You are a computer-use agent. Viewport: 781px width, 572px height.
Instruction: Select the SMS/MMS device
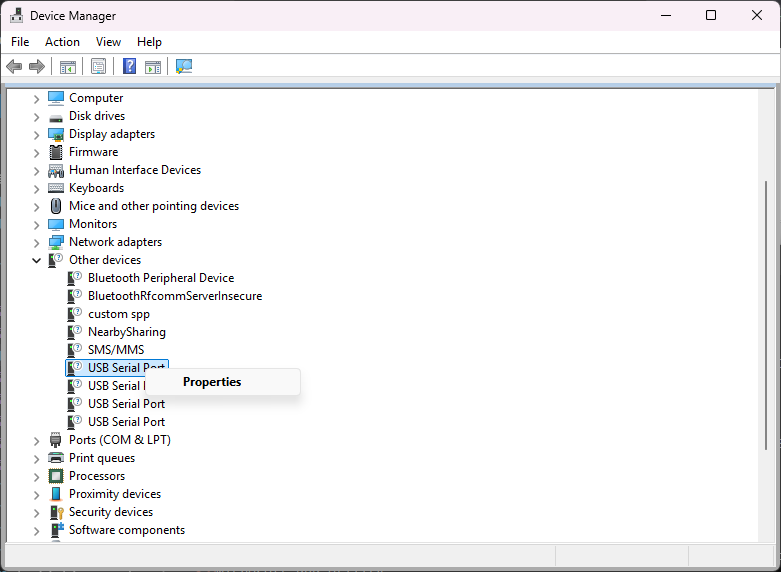tap(116, 350)
